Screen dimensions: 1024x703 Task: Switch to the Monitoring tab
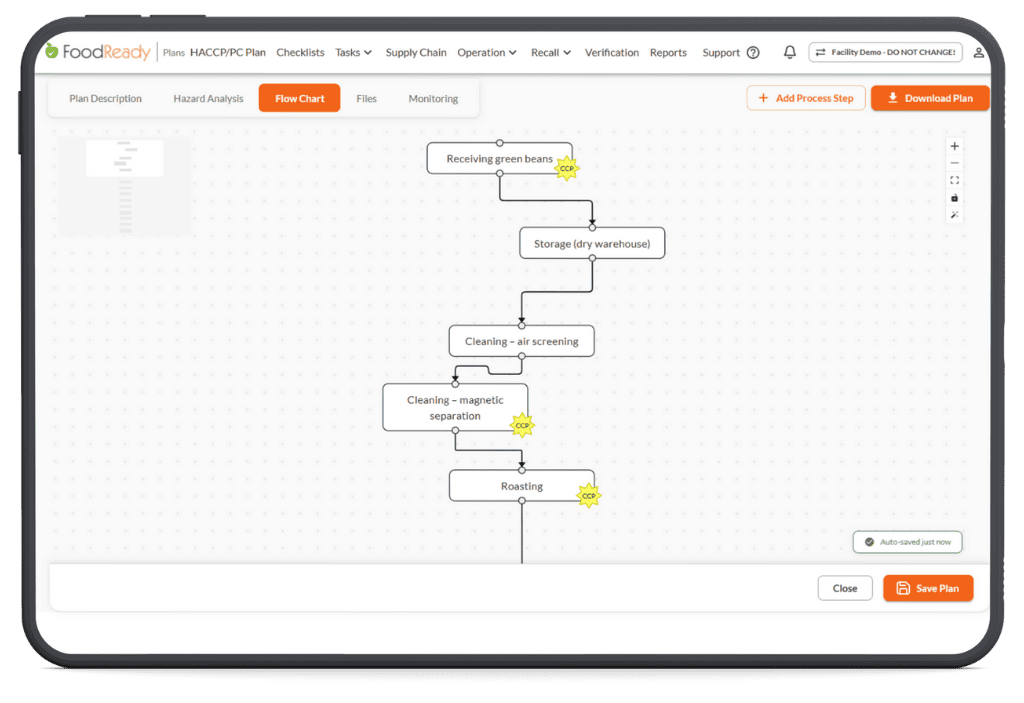[x=433, y=99]
